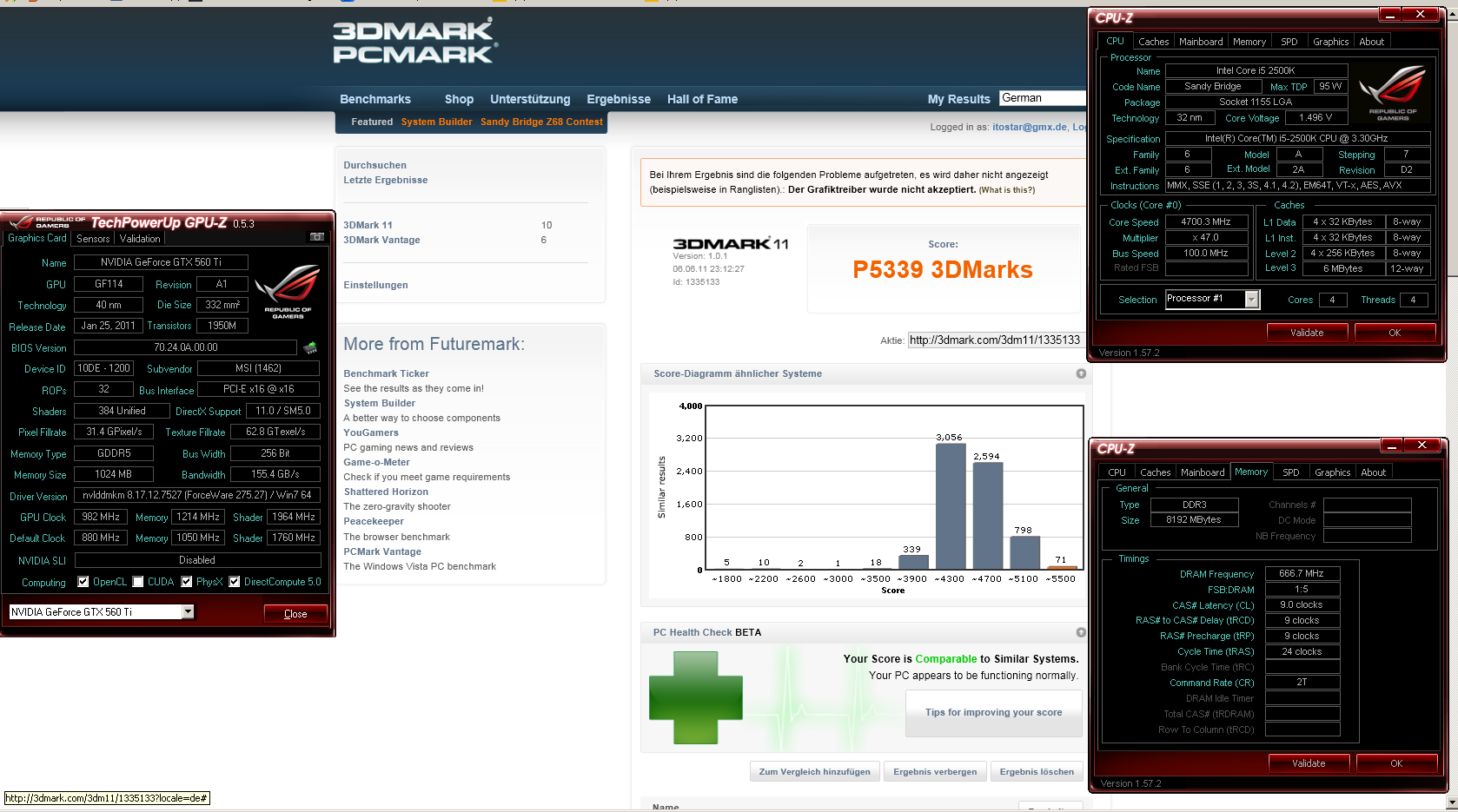Click the GPU-Z screenshot camera icon
This screenshot has width=1458, height=812.
pyautogui.click(x=317, y=237)
